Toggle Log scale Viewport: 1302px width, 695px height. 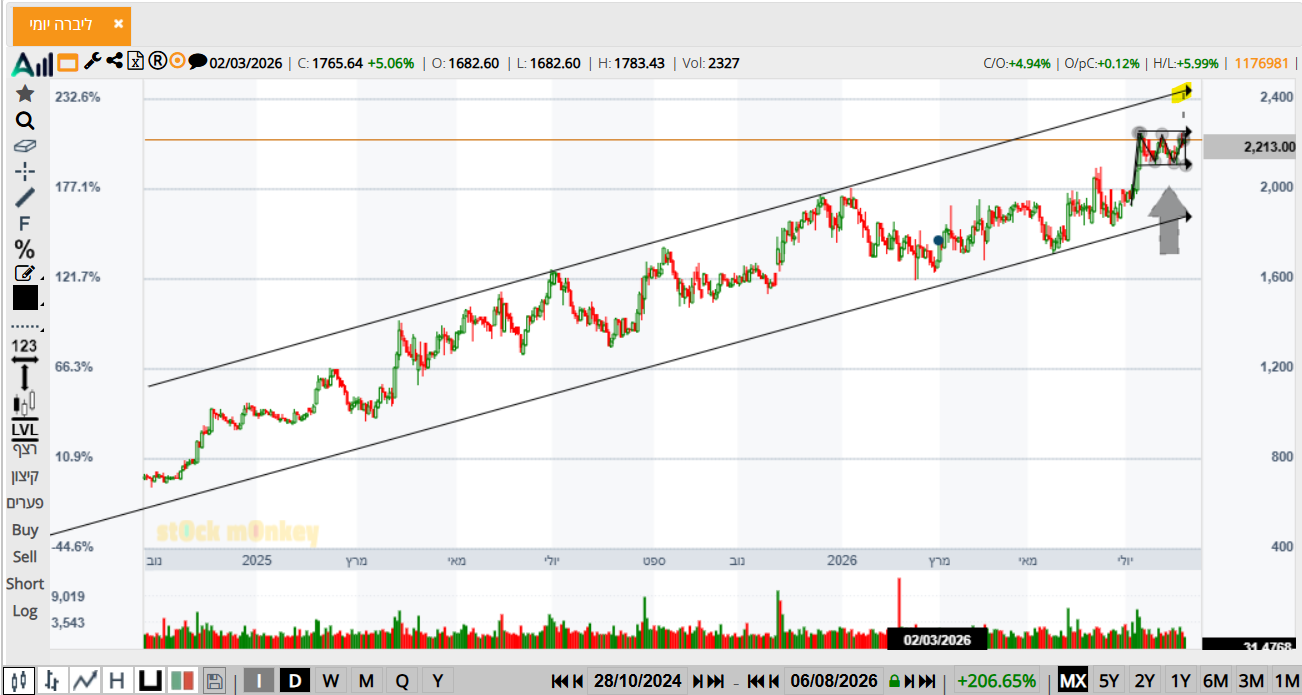tap(25, 611)
